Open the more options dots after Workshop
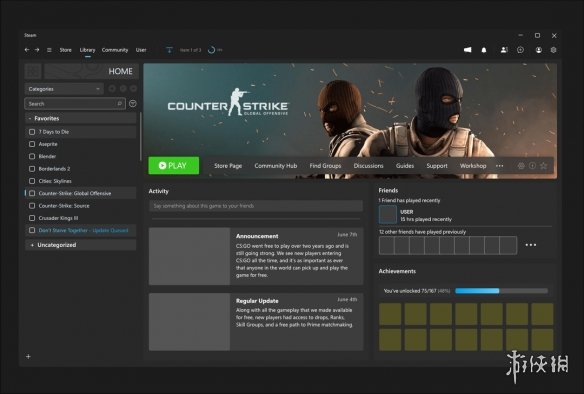This screenshot has height=394, width=584. (x=500, y=166)
